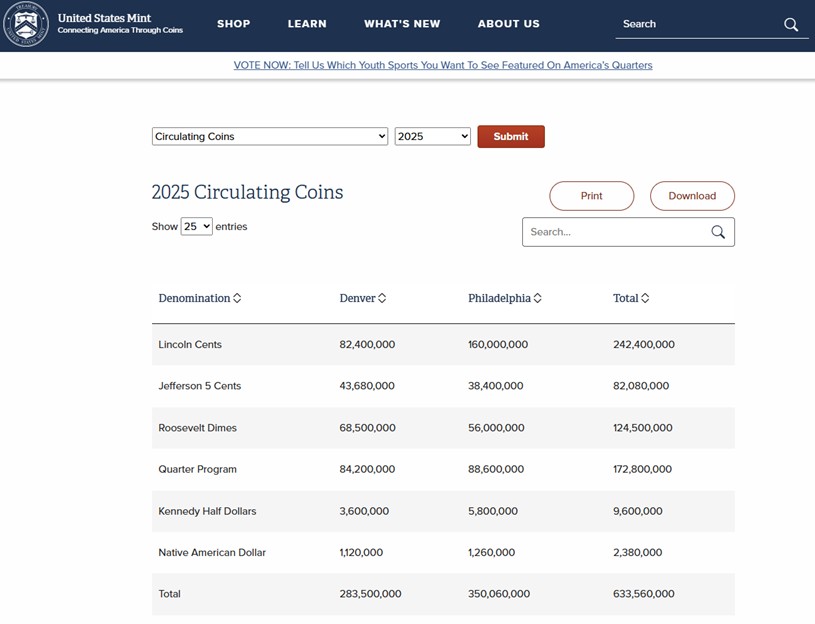Click Philadelphia value 88,600,000
815x624 pixels.
(496, 469)
